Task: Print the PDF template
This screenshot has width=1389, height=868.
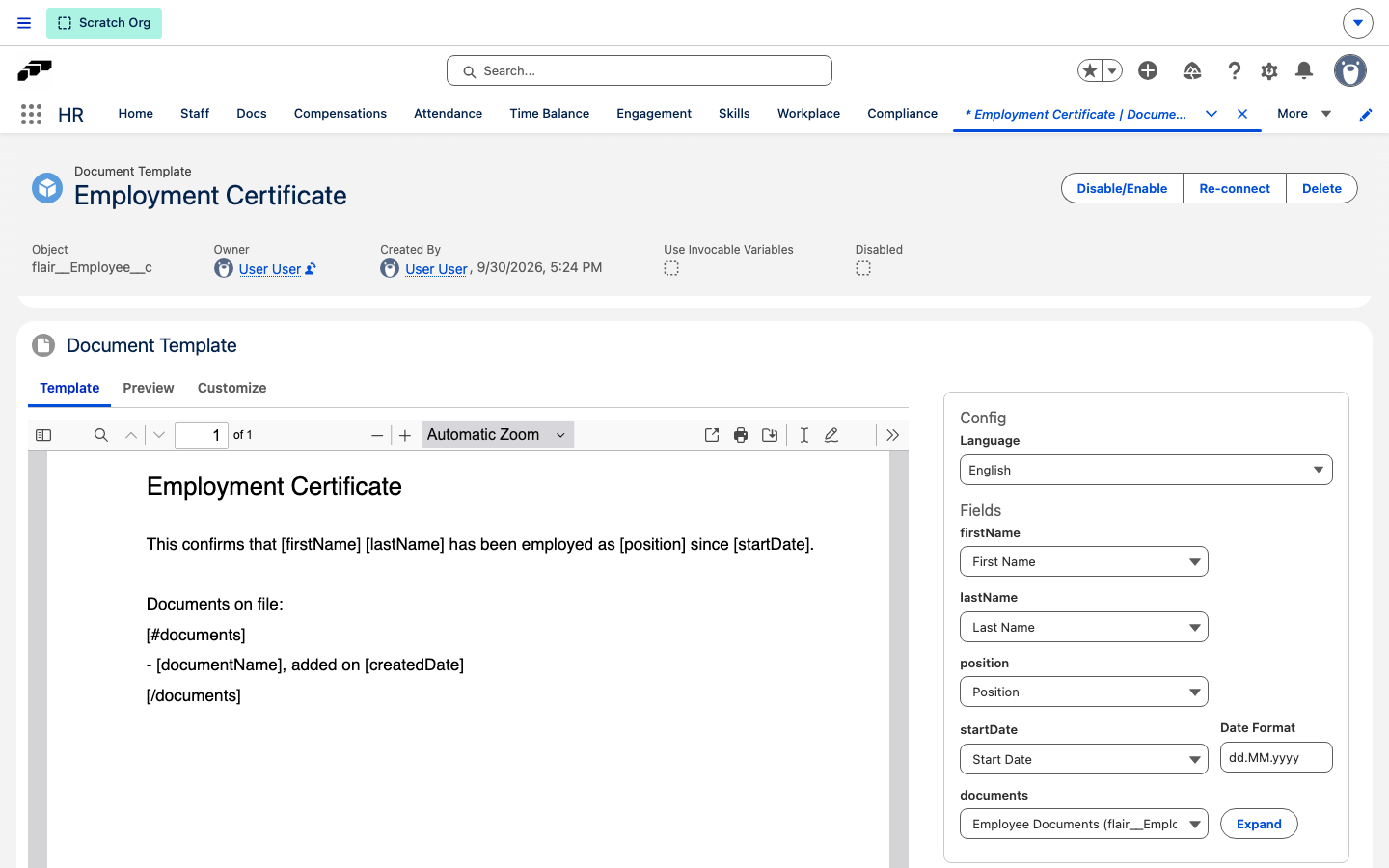Action: tap(741, 435)
